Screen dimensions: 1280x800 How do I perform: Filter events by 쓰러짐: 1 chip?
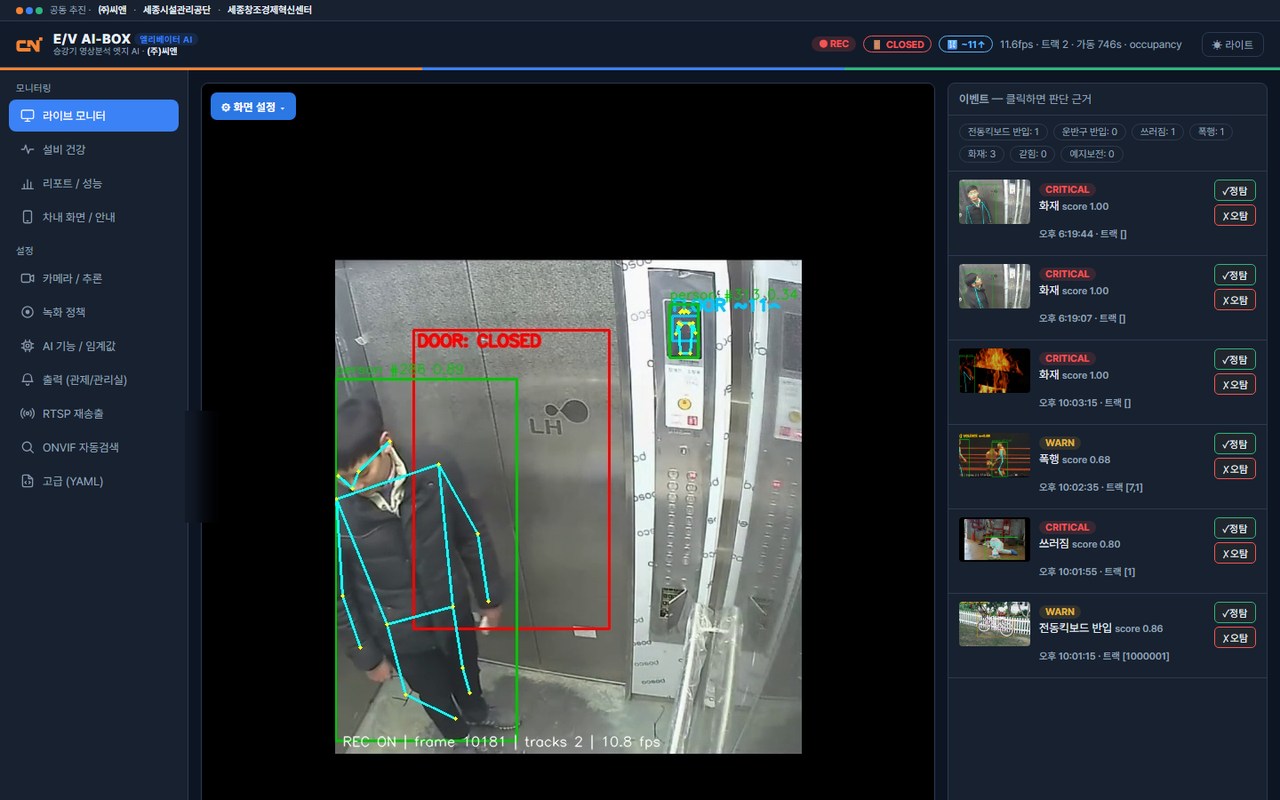(x=1157, y=132)
